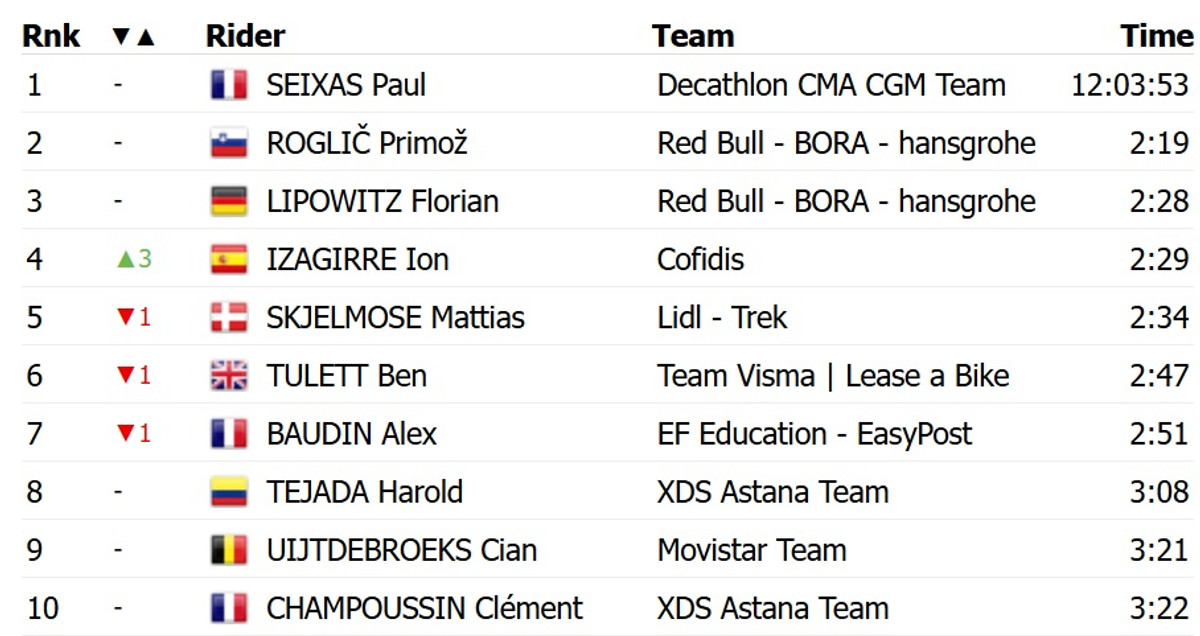The height and width of the screenshot is (636, 1200).
Task: Click the Colombian flag beside TEJADA Harold
Action: [x=229, y=492]
